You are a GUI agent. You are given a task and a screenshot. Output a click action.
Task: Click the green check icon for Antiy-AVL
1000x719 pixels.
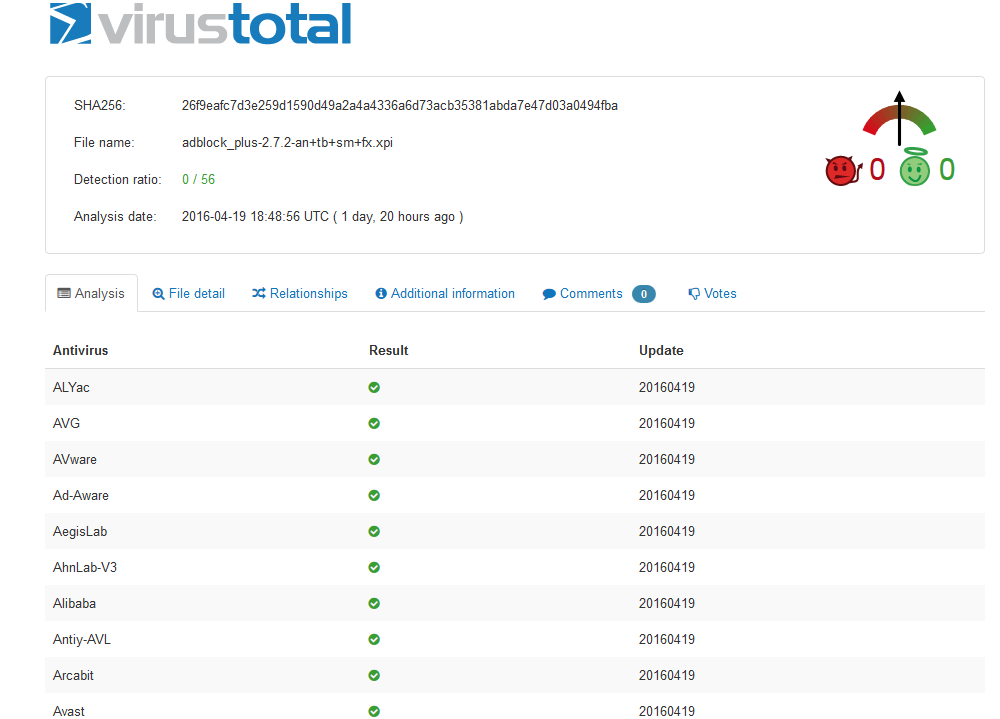pyautogui.click(x=374, y=639)
